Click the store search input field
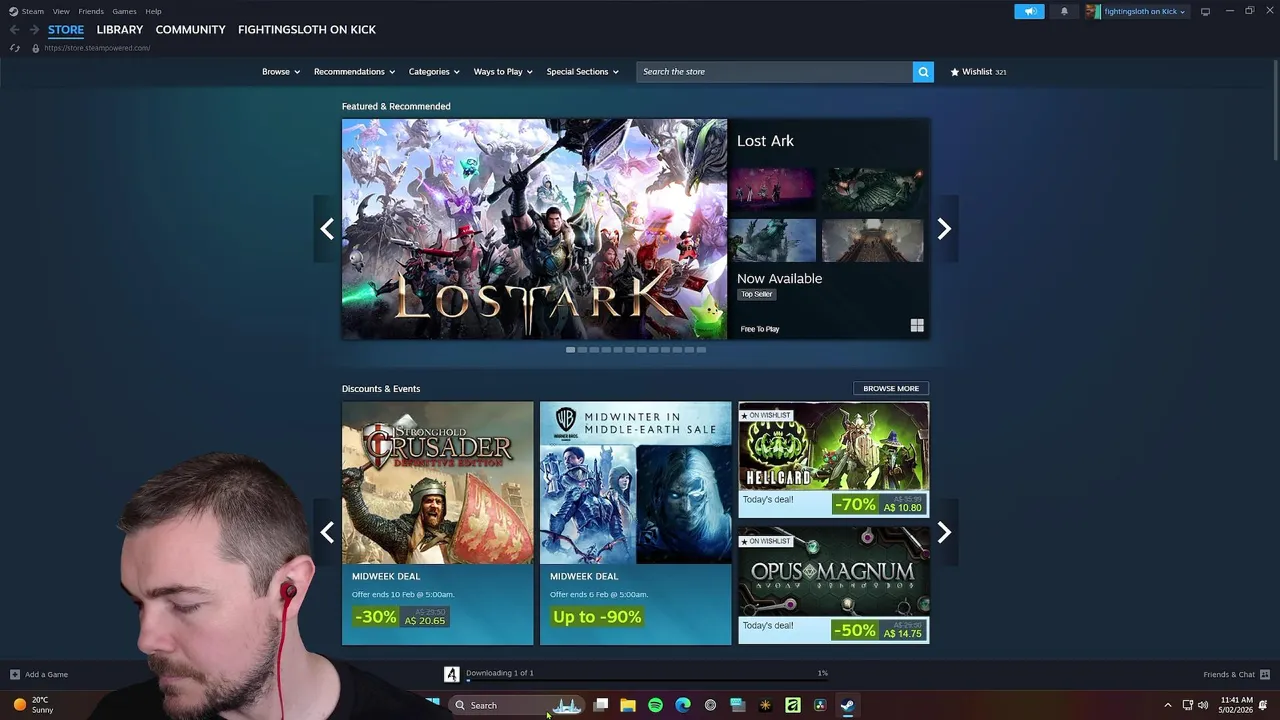The width and height of the screenshot is (1280, 720). pyautogui.click(x=775, y=71)
